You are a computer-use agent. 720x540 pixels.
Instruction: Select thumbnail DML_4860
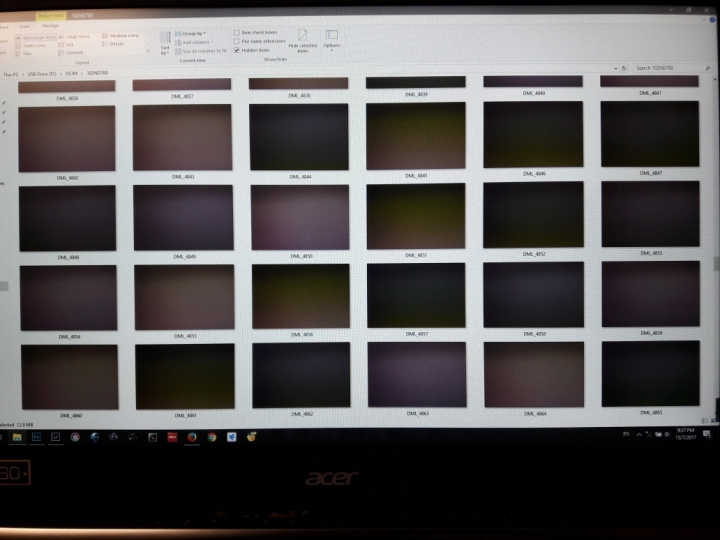tap(70, 377)
